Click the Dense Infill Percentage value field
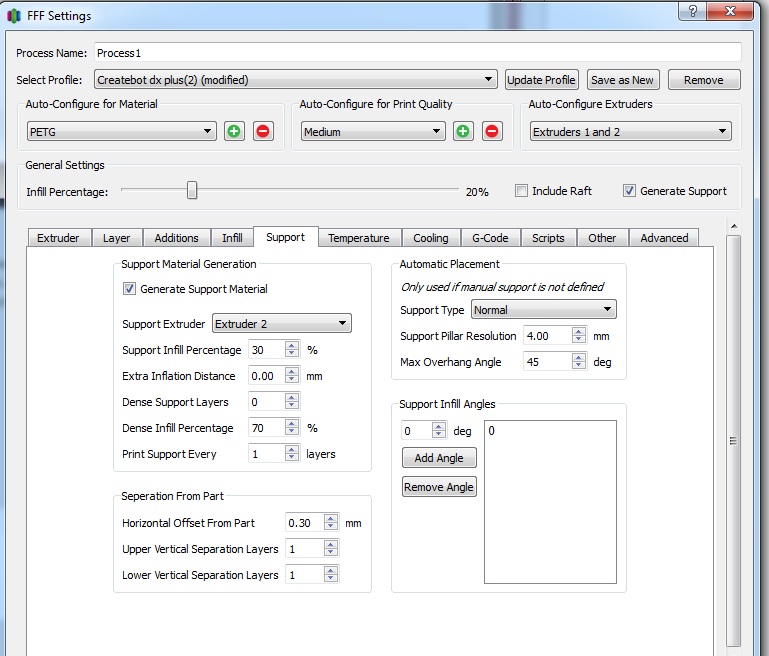Image resolution: width=769 pixels, height=656 pixels. point(267,428)
